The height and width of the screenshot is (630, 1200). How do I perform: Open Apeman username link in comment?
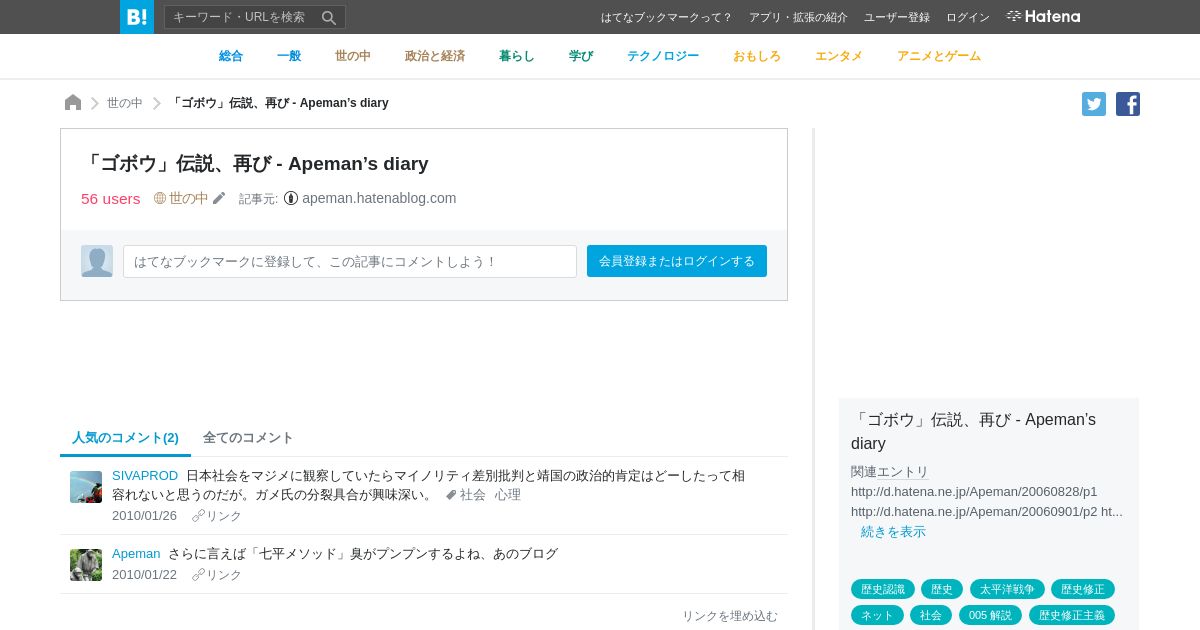coord(136,554)
